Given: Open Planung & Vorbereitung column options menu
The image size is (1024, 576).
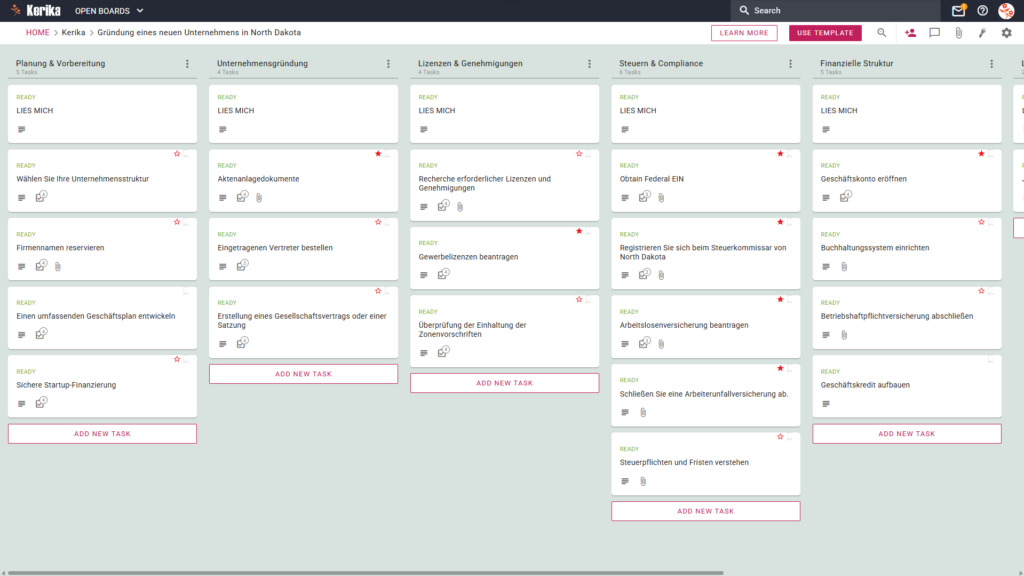Looking at the screenshot, I should [x=187, y=64].
